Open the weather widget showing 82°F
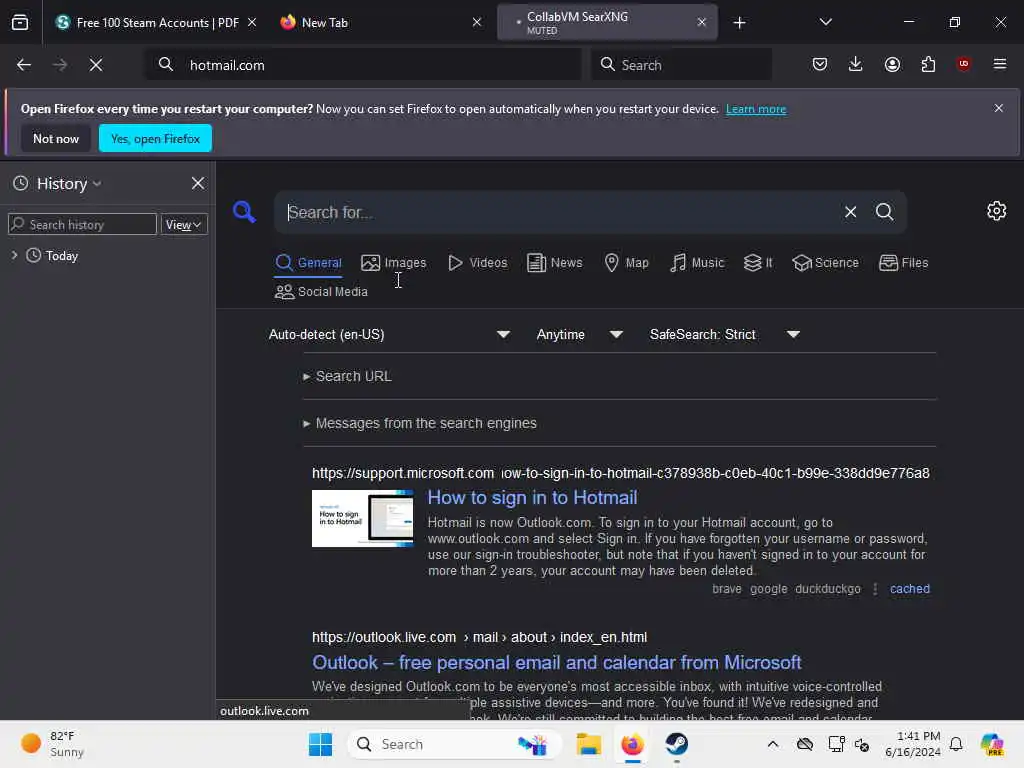This screenshot has width=1024, height=768. (x=54, y=744)
